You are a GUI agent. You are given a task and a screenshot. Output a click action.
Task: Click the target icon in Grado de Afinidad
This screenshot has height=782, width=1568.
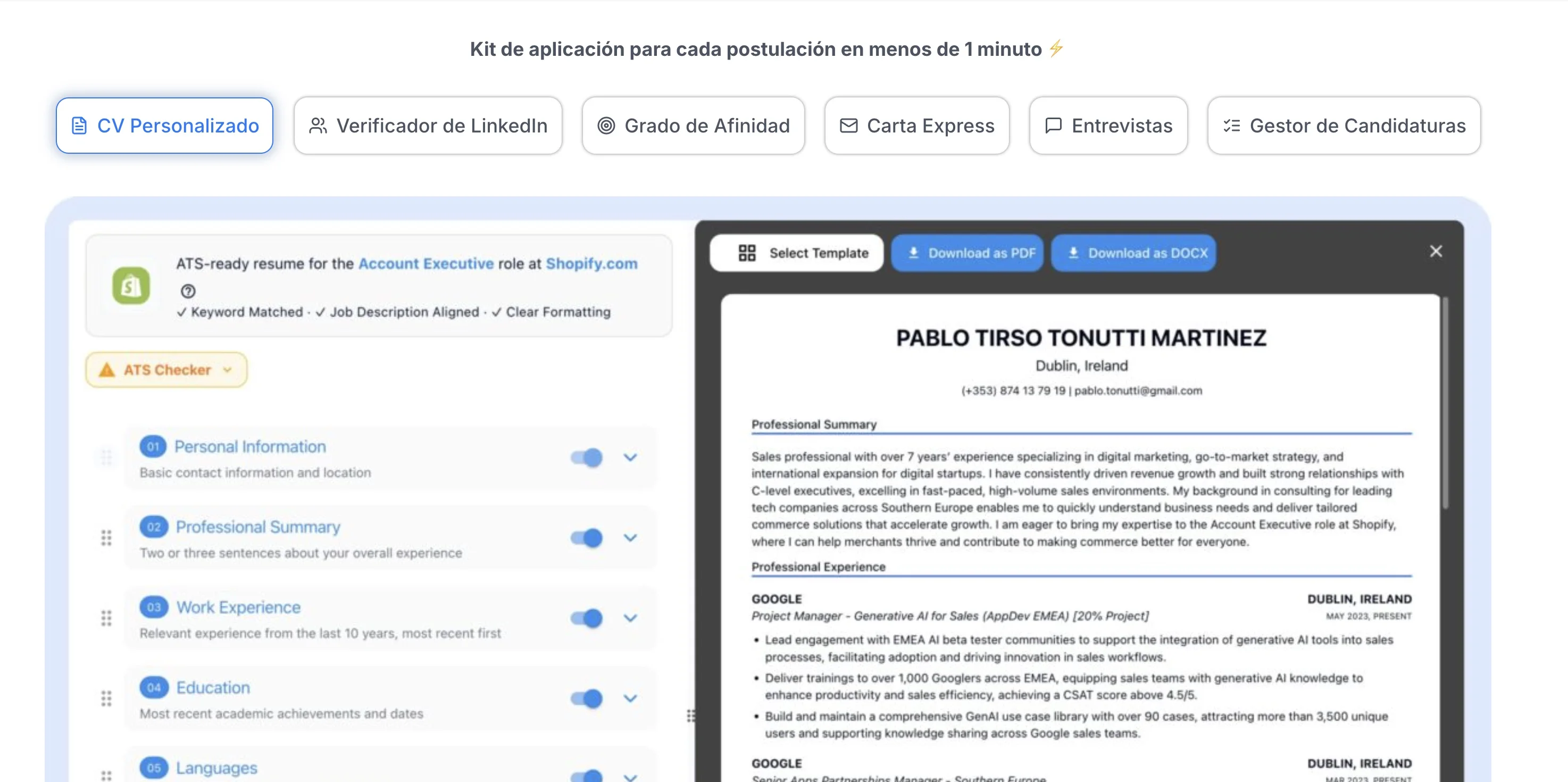(606, 126)
